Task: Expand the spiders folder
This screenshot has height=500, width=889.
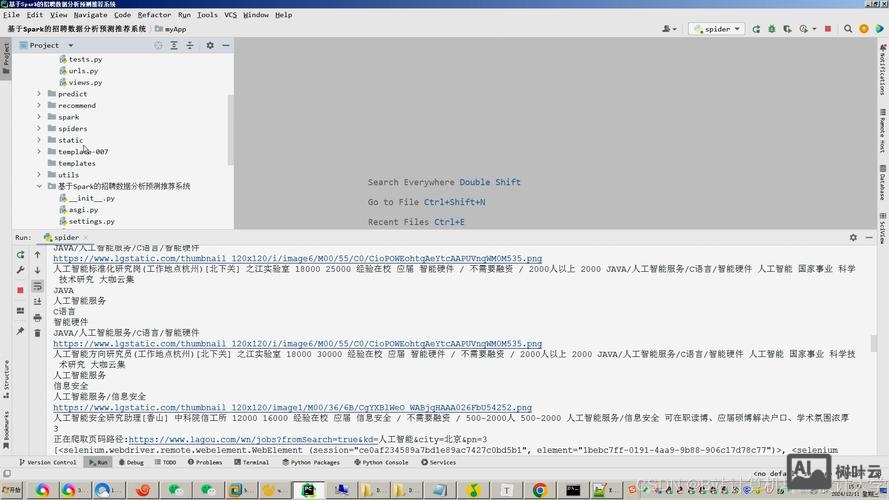Action: coord(39,129)
